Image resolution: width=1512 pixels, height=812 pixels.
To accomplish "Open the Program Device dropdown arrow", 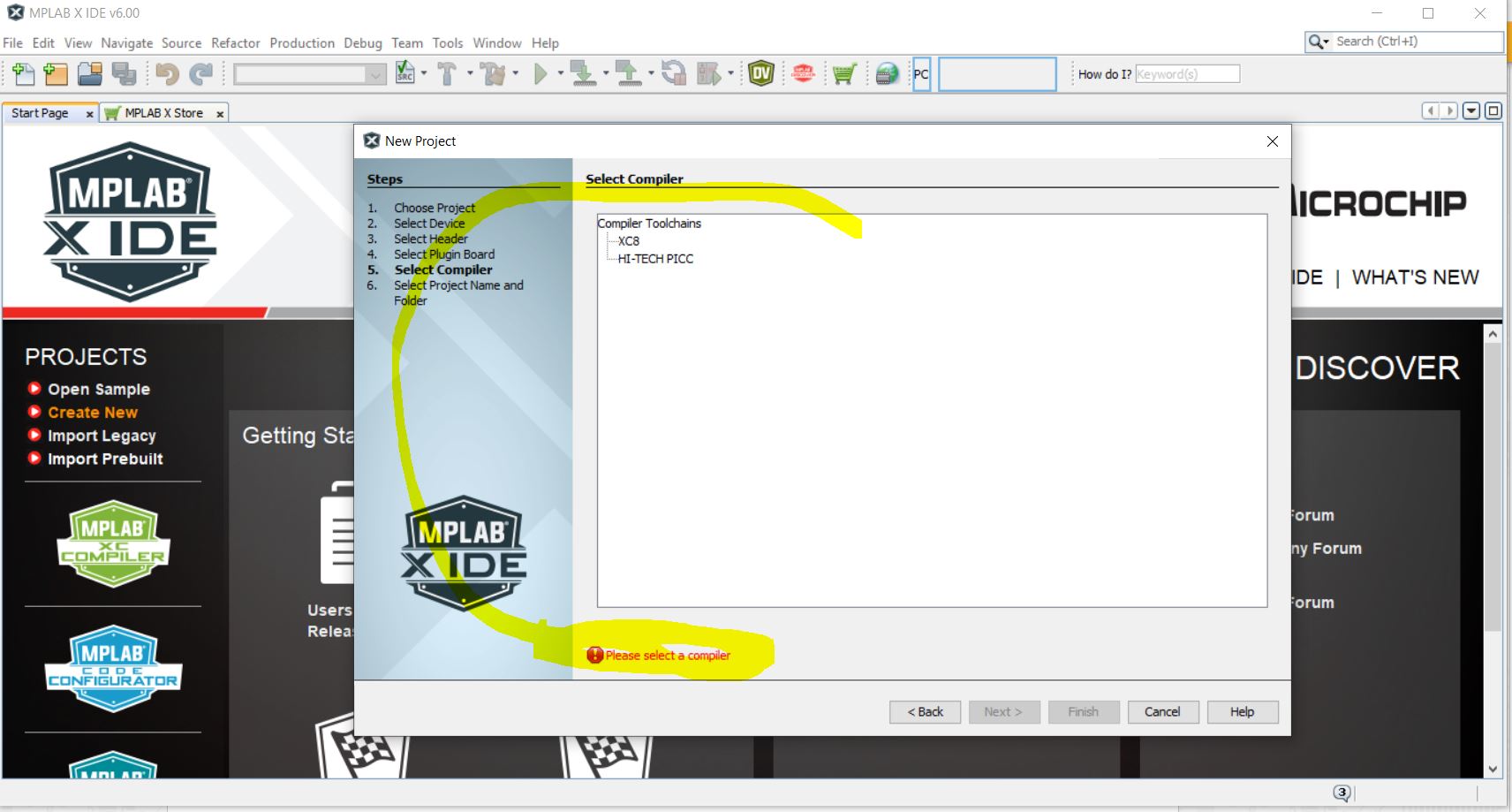I will [605, 73].
